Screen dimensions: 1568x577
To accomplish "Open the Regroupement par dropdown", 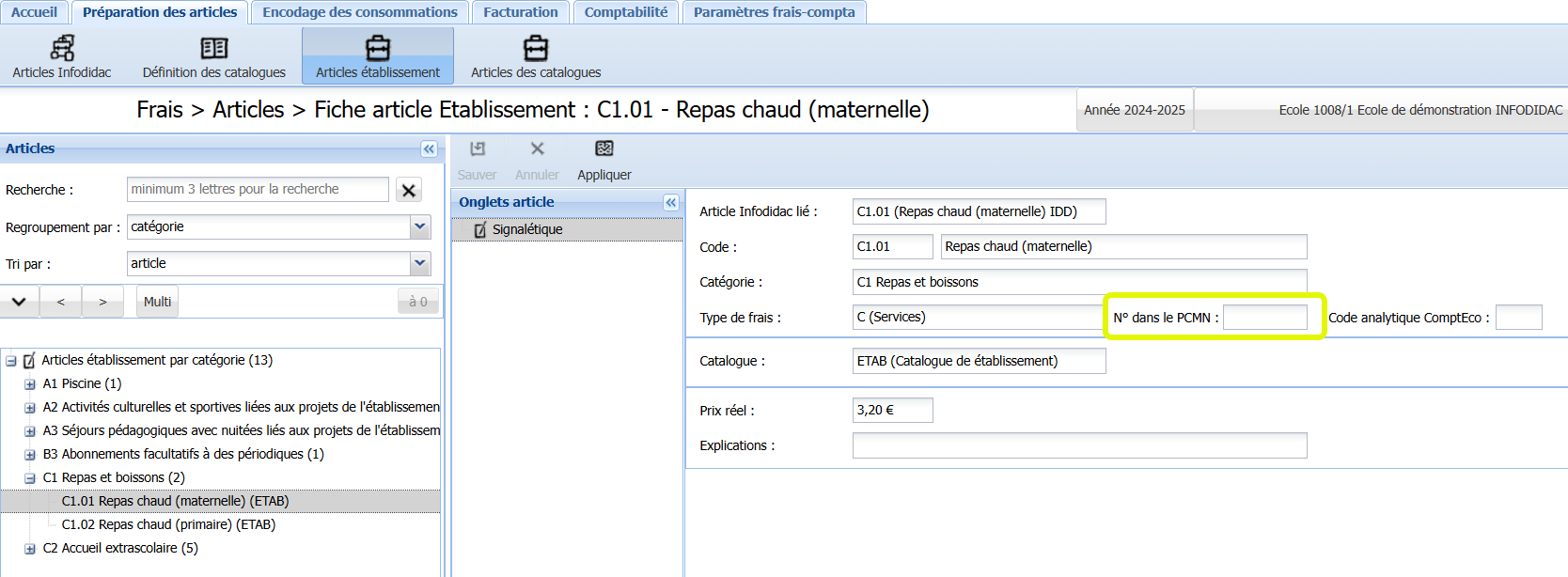I will [x=420, y=226].
